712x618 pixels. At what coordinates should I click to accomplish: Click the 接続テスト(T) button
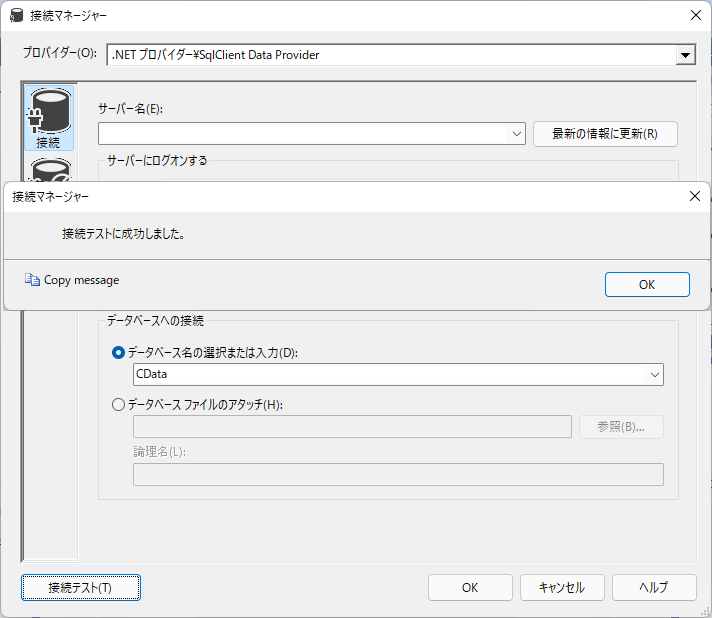pos(81,588)
